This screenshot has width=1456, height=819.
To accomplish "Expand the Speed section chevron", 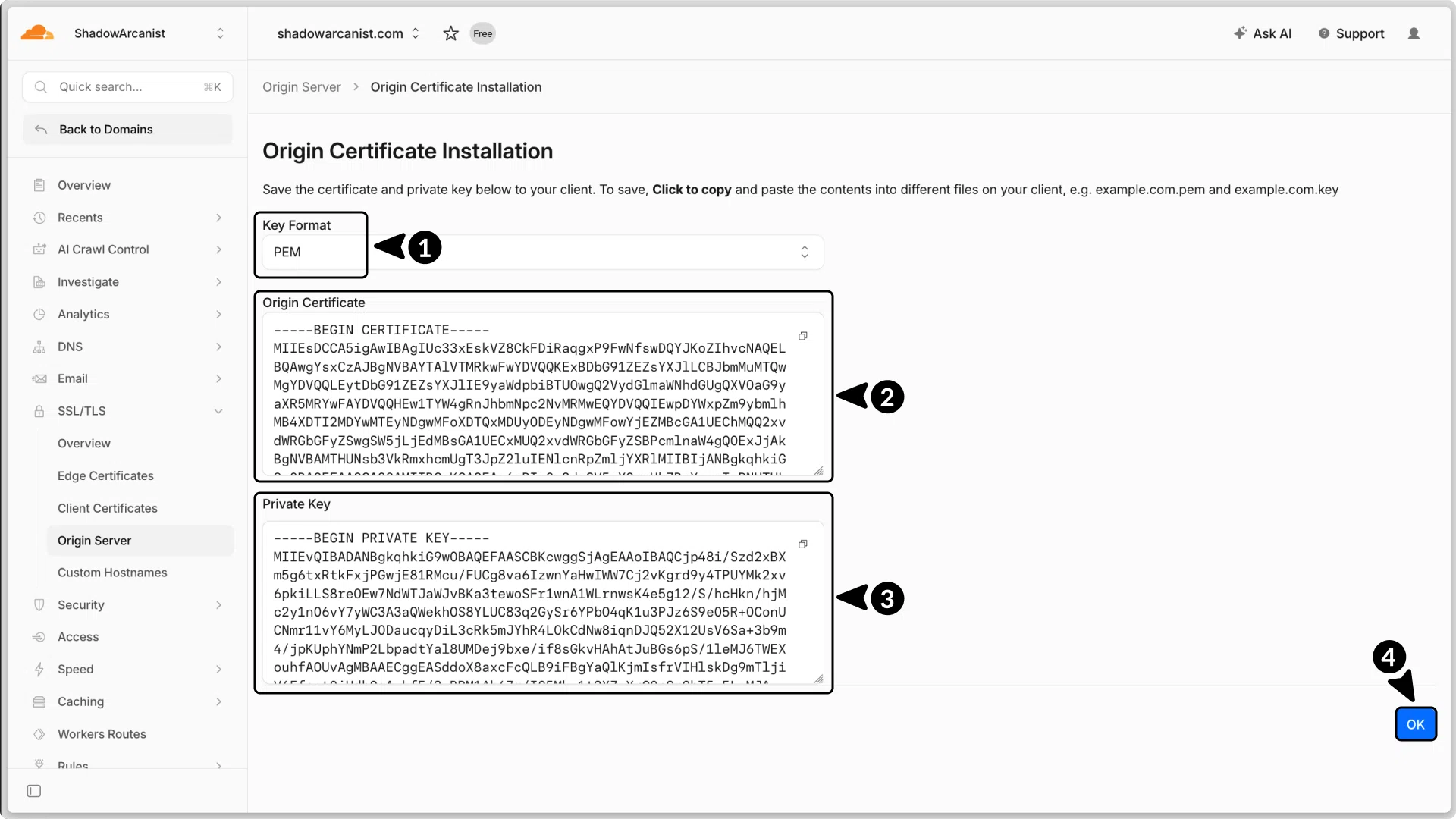I will (x=218, y=670).
